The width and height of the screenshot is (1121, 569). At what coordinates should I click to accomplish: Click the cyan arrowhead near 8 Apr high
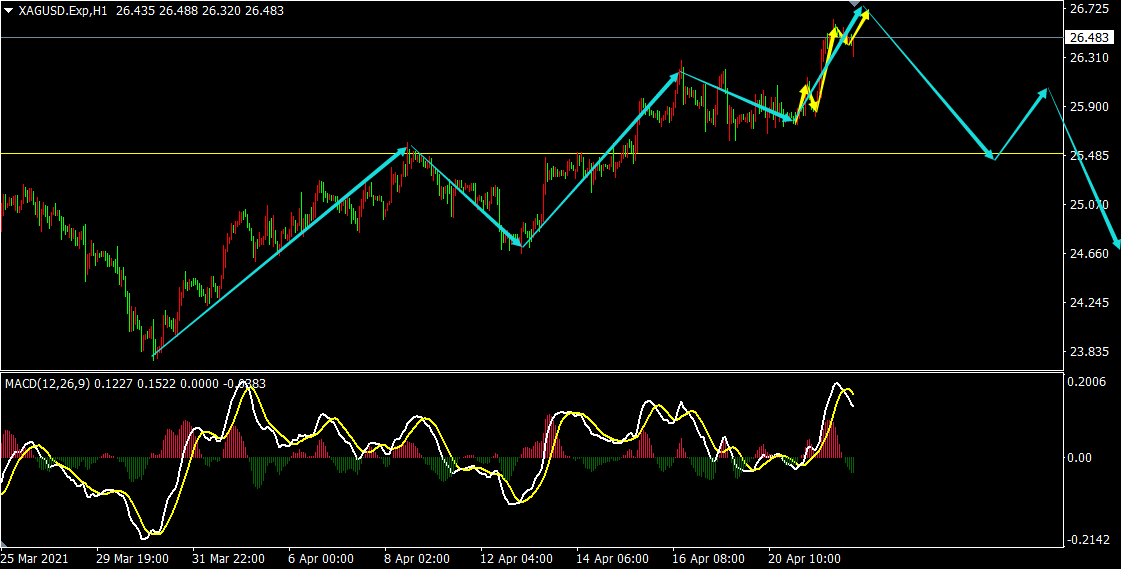click(x=404, y=150)
